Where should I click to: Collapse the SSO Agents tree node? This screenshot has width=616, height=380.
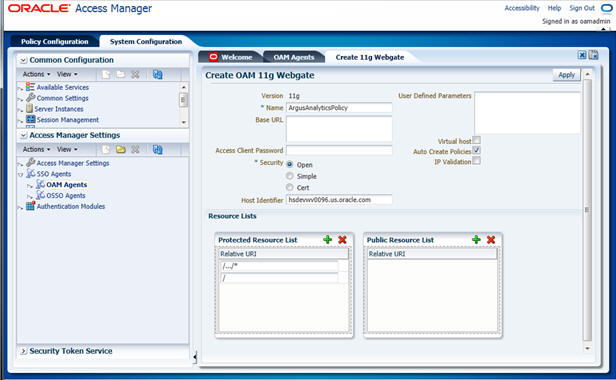coord(21,174)
